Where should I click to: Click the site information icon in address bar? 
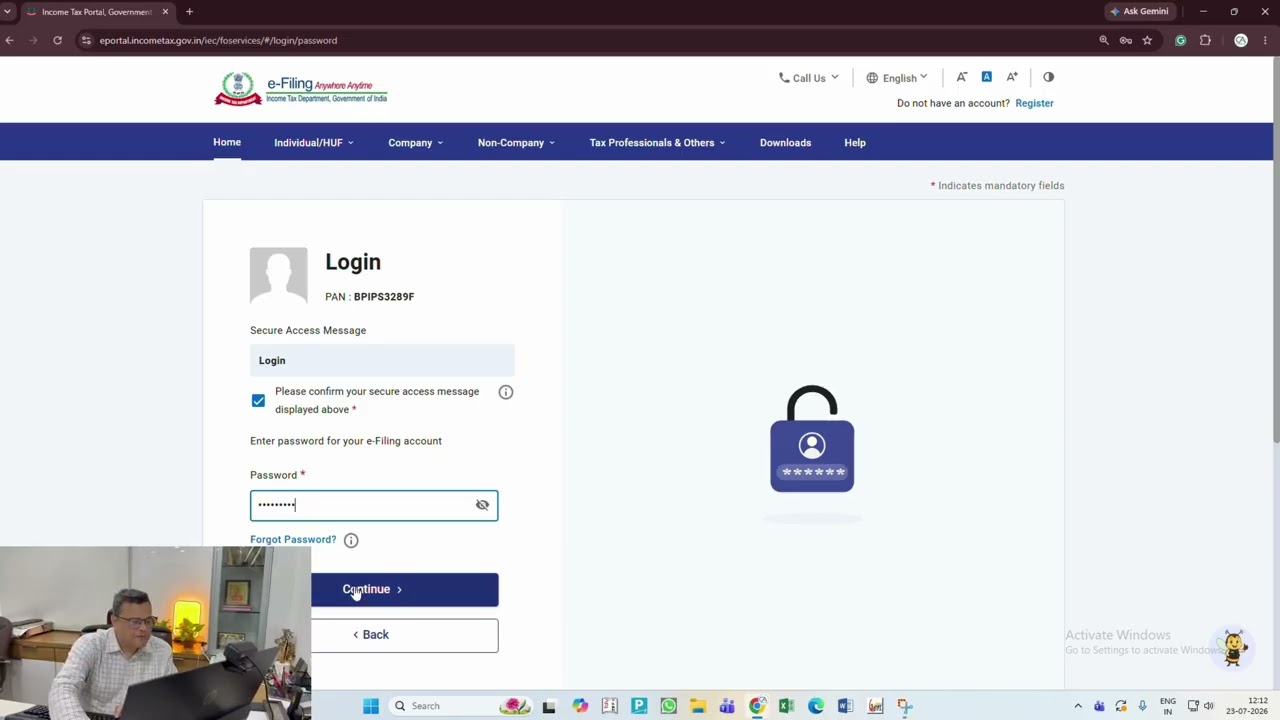(x=86, y=40)
